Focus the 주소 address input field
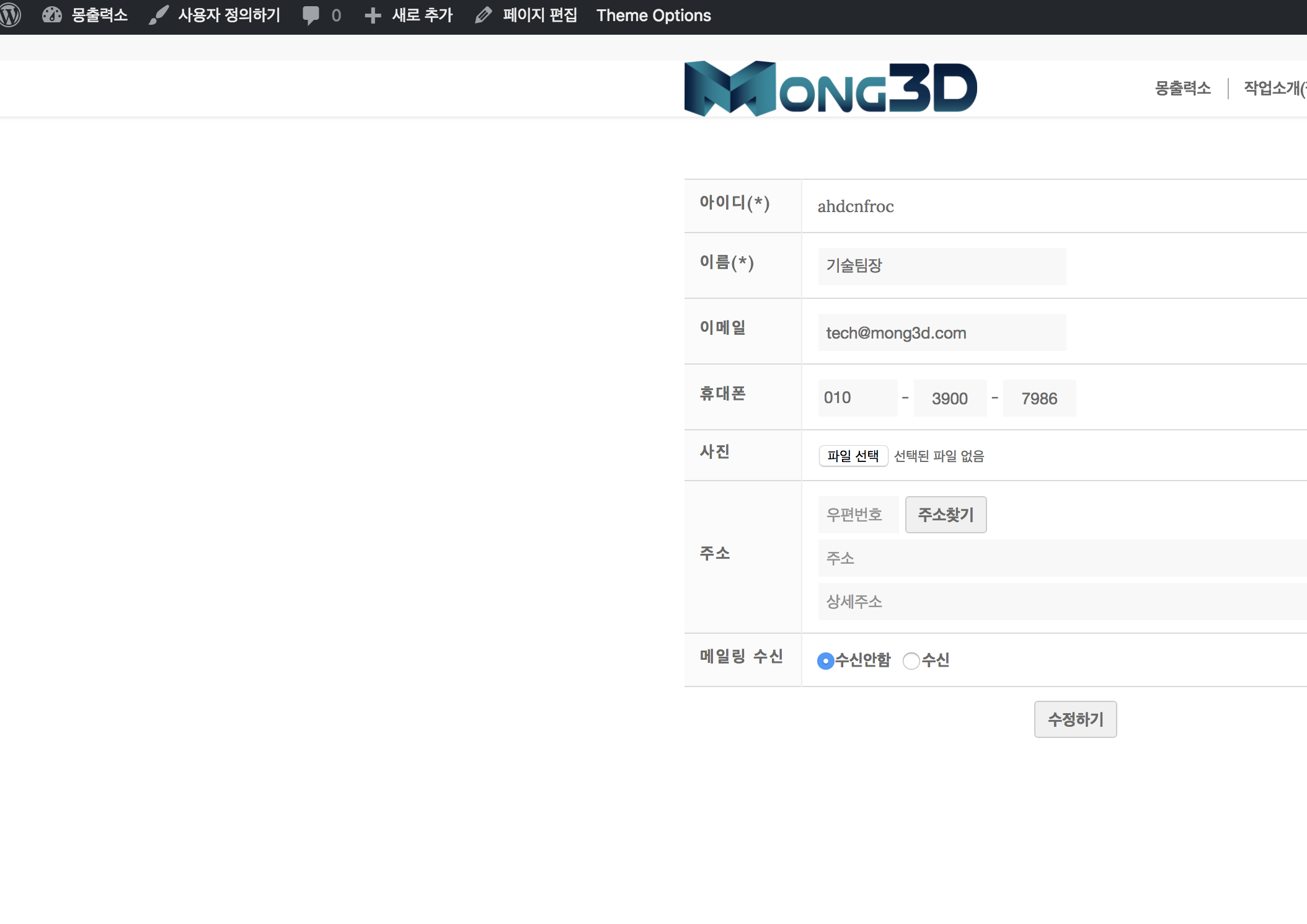This screenshot has width=1307, height=924. tap(1063, 558)
